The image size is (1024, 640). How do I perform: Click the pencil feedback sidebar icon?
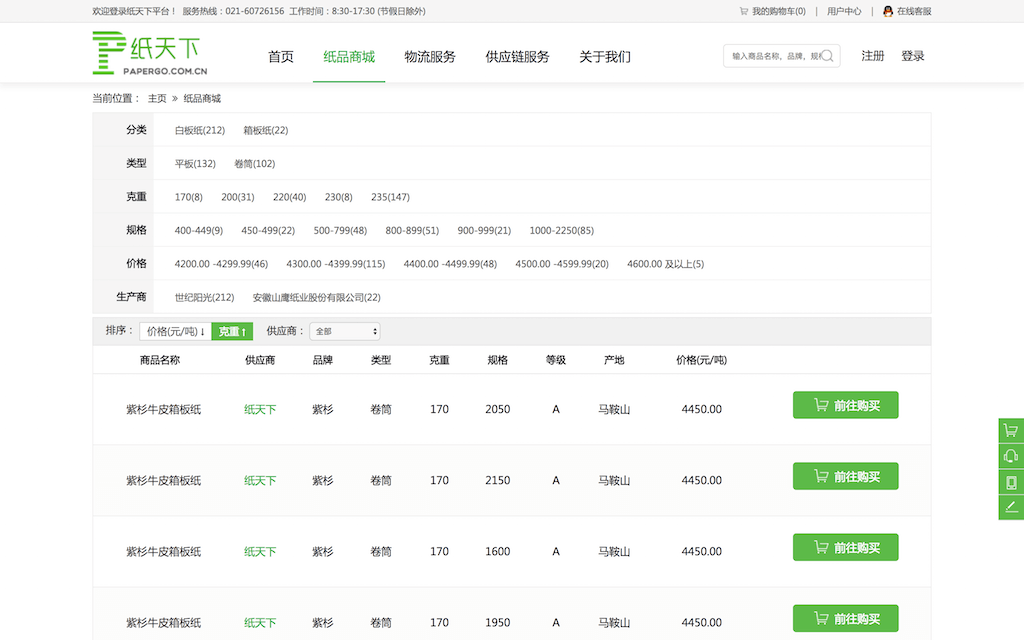[1011, 507]
